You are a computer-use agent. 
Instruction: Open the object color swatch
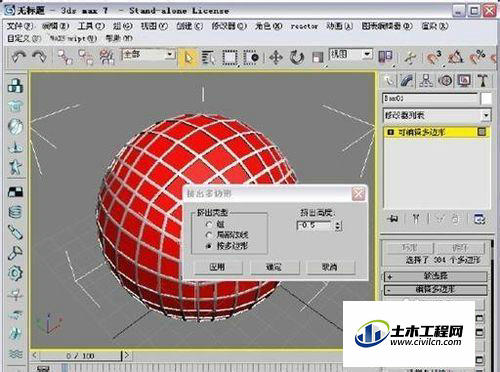486,99
